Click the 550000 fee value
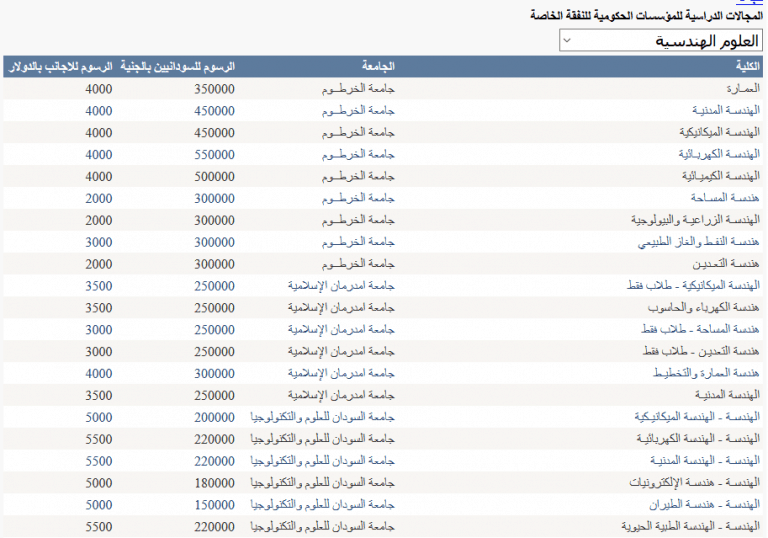Viewport: 768px width, 538px height. 214,155
